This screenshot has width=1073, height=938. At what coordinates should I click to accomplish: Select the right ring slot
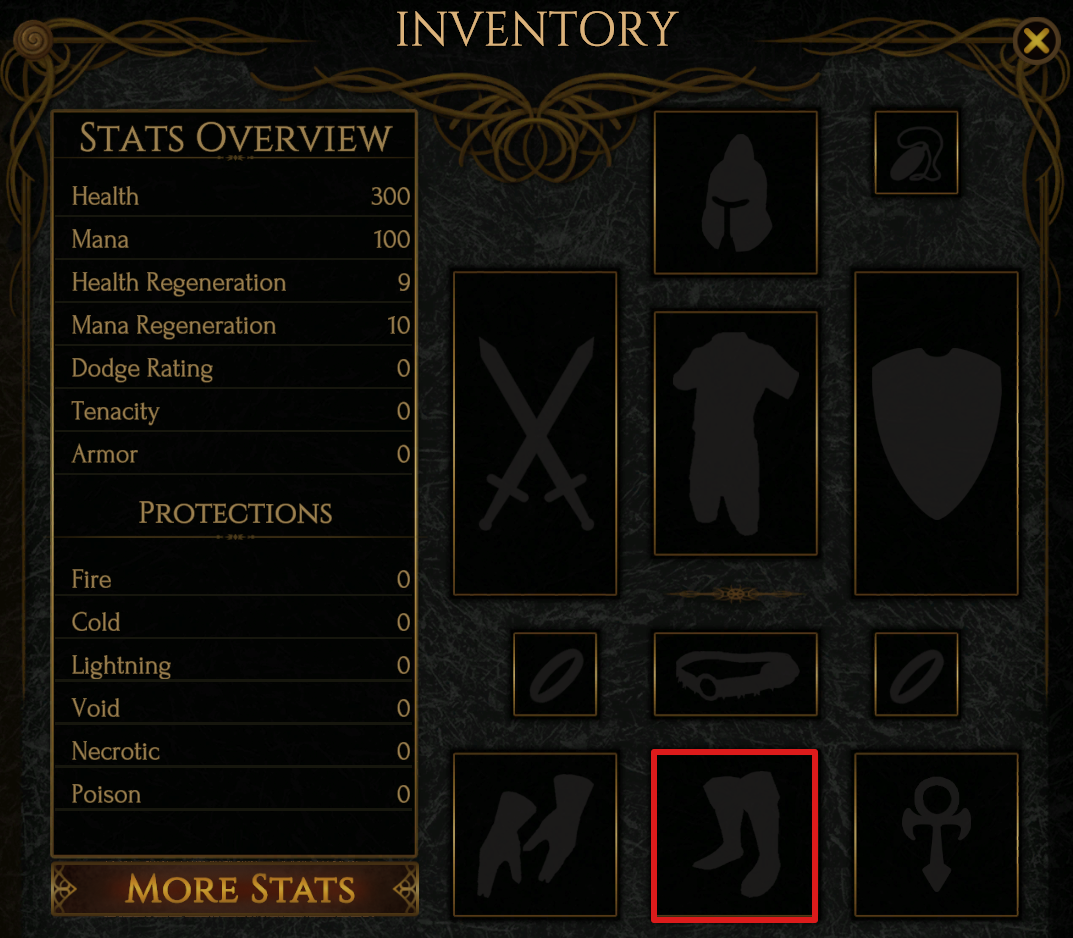pos(916,674)
